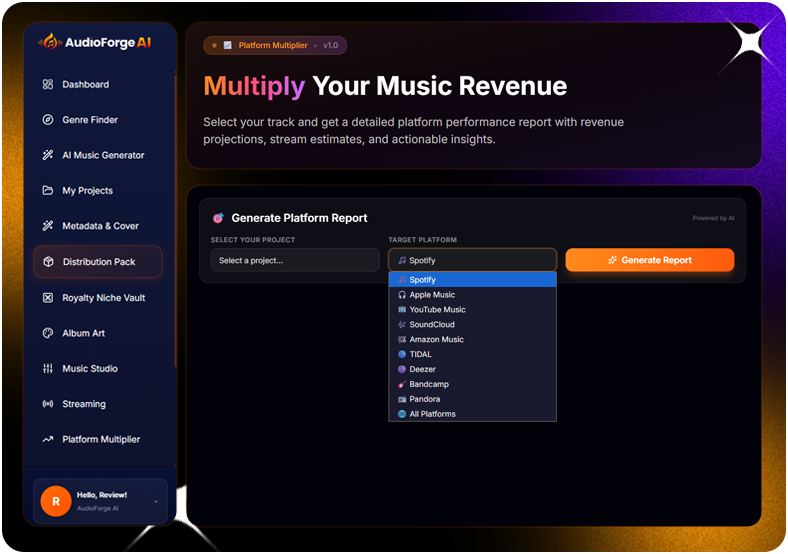Viewport: 788px width, 554px height.
Task: Click the SoundCloud option icon
Action: (402, 324)
